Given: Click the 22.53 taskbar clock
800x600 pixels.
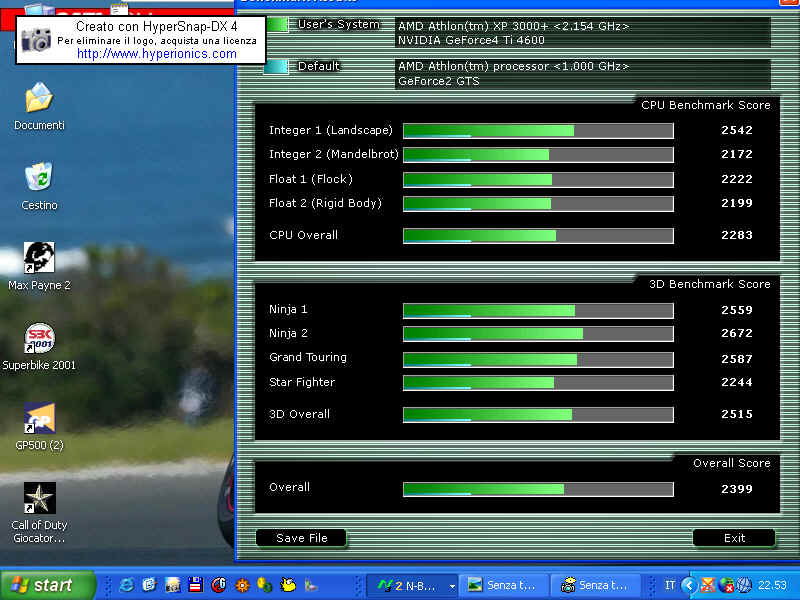Looking at the screenshot, I should (x=772, y=585).
